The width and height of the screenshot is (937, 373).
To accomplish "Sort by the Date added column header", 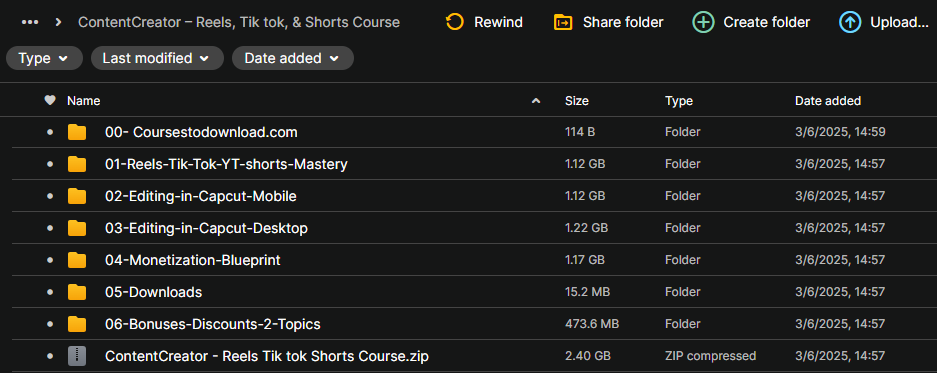I will click(828, 101).
